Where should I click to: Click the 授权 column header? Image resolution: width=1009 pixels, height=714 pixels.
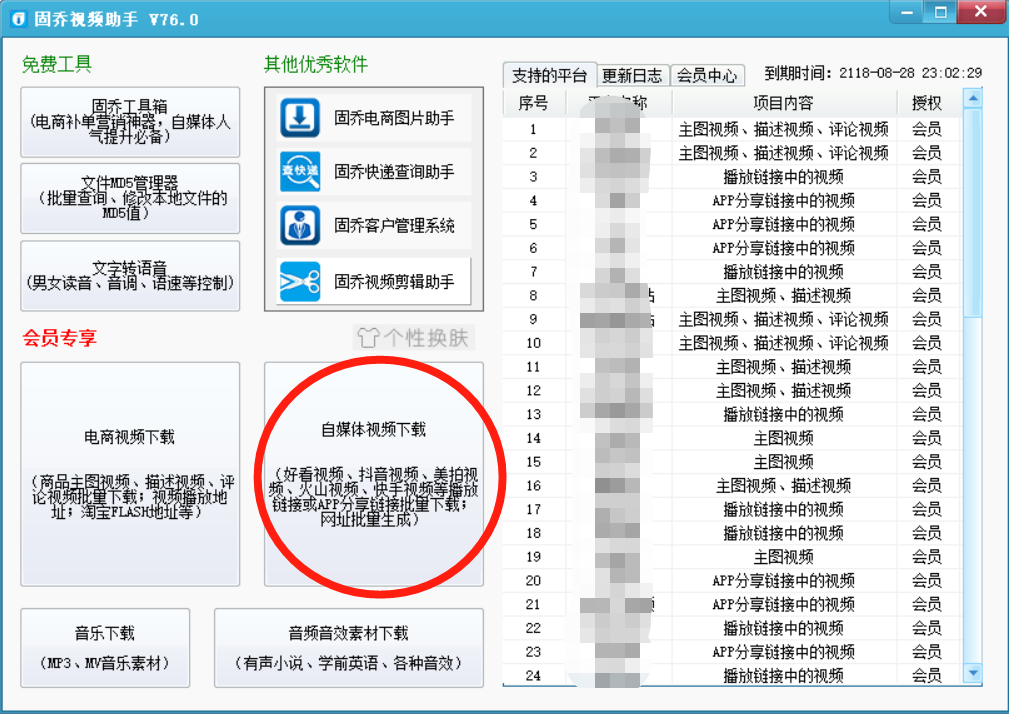(927, 103)
